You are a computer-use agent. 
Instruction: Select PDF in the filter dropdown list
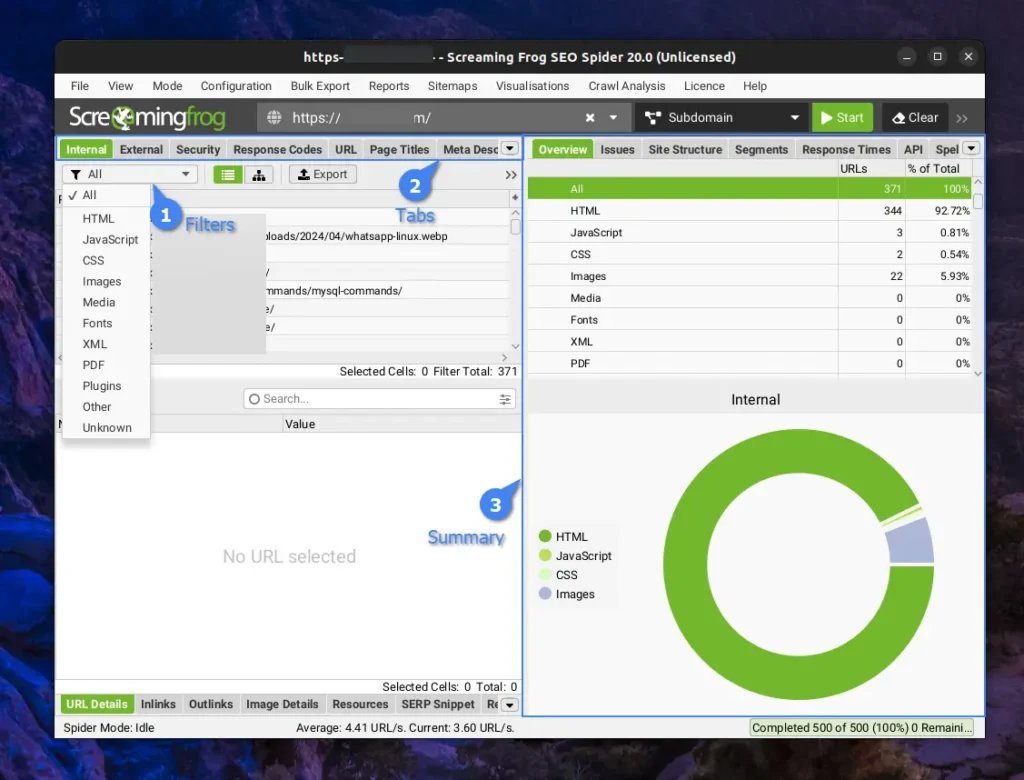(106, 365)
